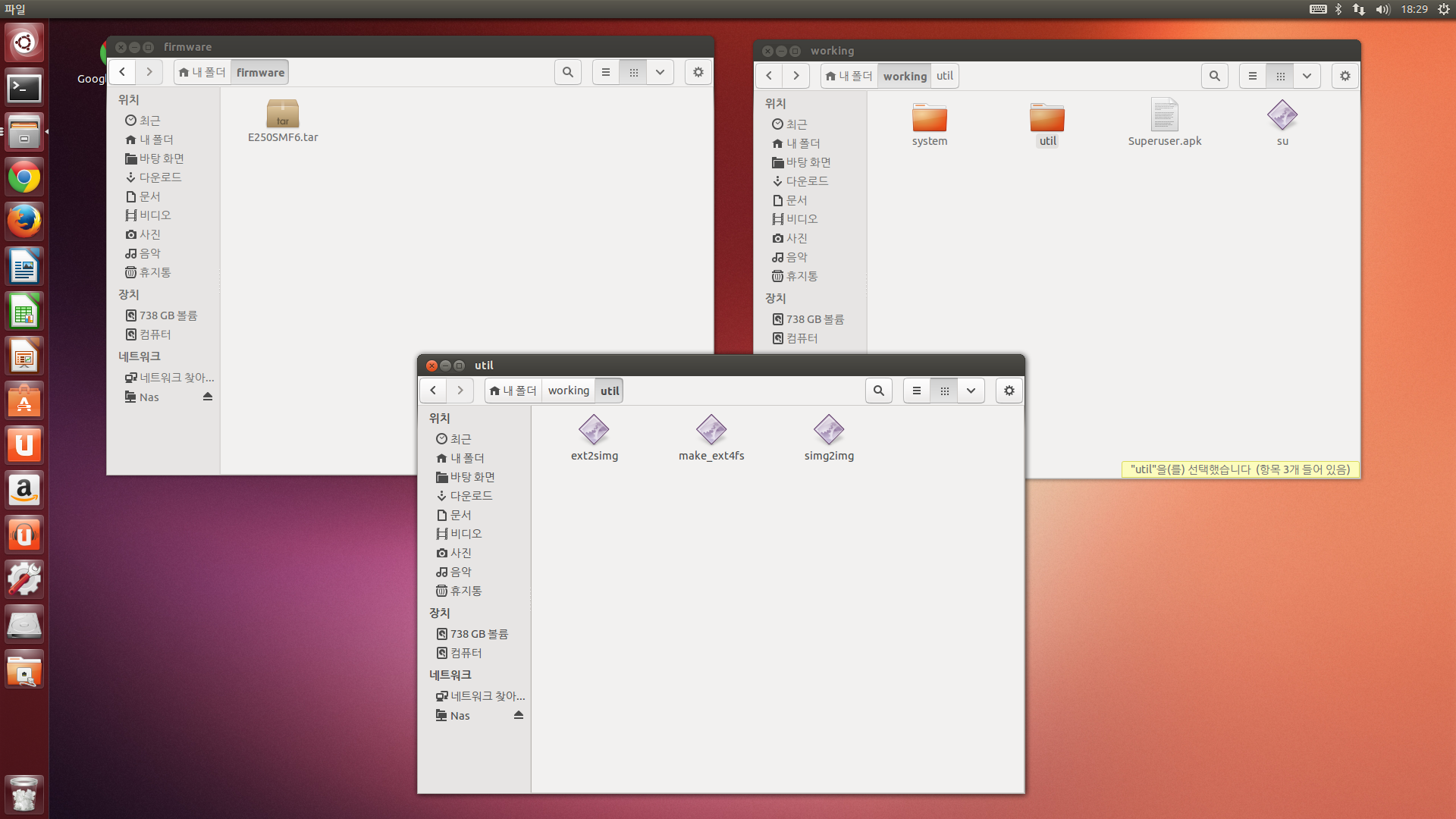Open gear settings menu in firmware window
Viewport: 1456px width, 819px height.
tap(698, 72)
